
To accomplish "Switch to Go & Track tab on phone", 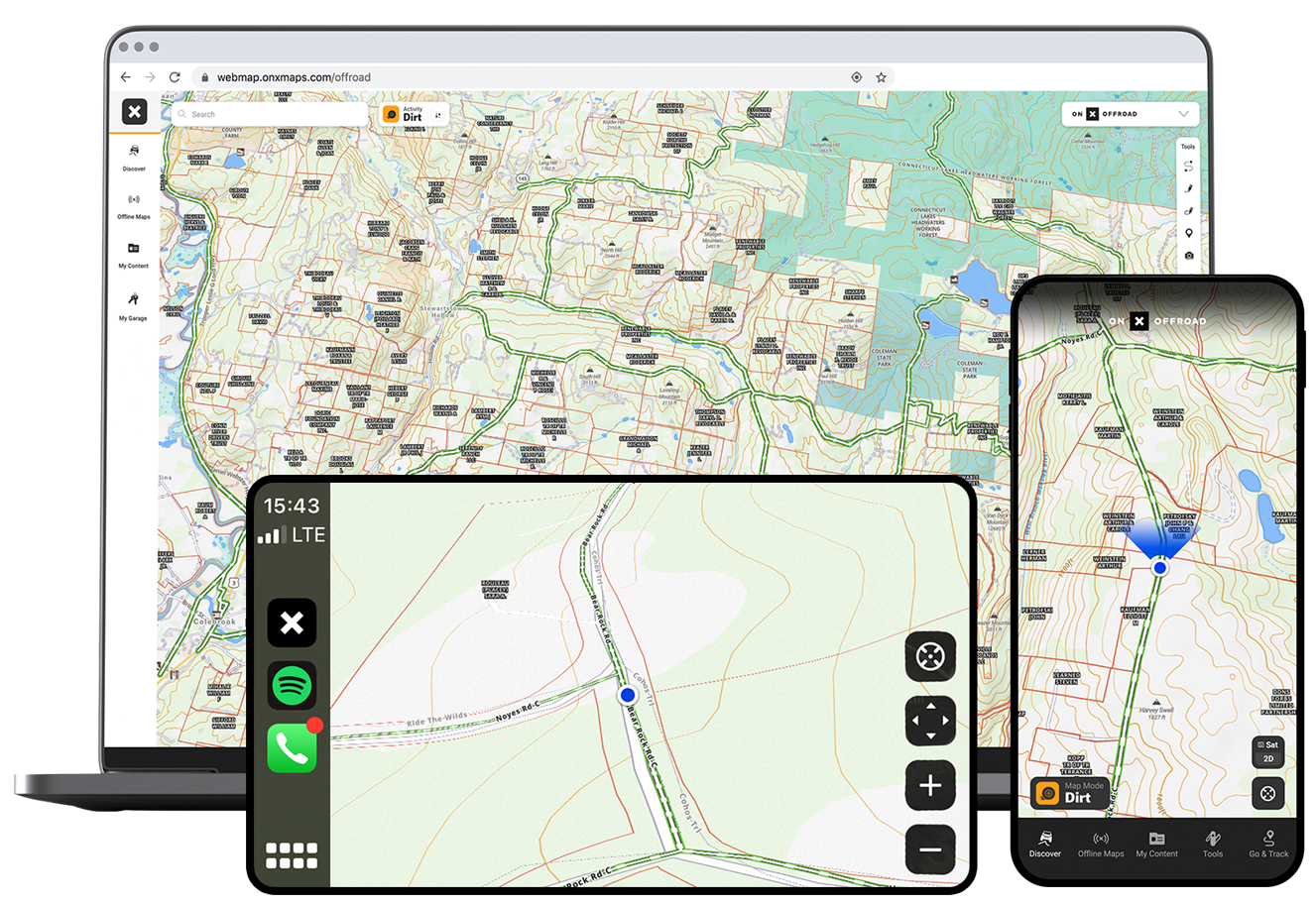I will [x=1268, y=844].
